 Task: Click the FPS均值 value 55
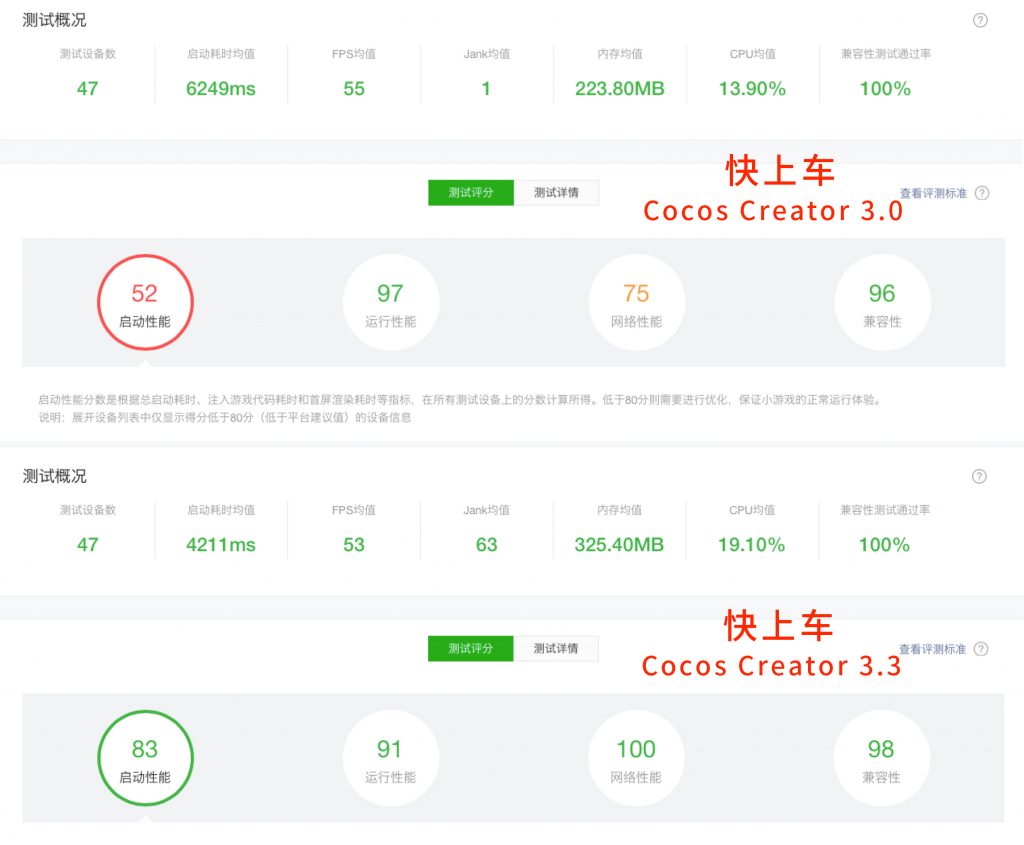pos(354,89)
